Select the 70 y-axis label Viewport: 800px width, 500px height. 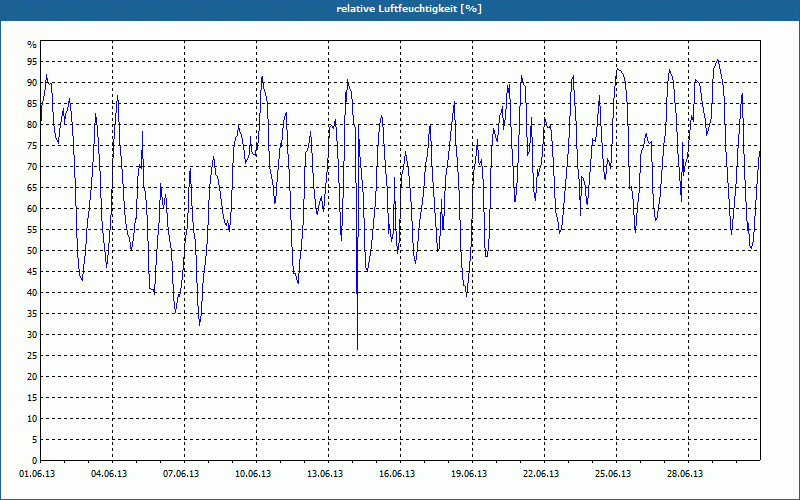coord(32,167)
